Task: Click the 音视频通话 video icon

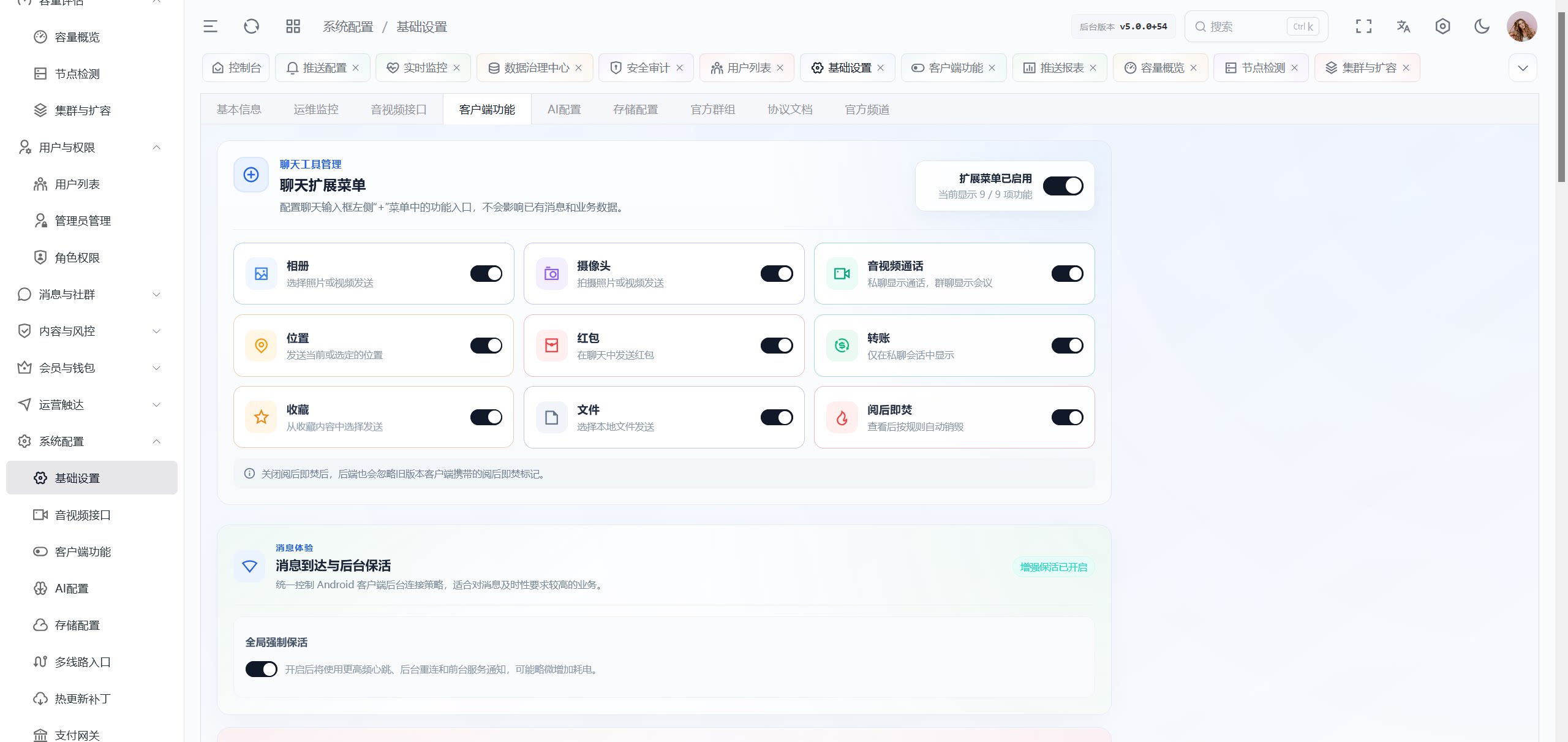Action: coord(842,273)
